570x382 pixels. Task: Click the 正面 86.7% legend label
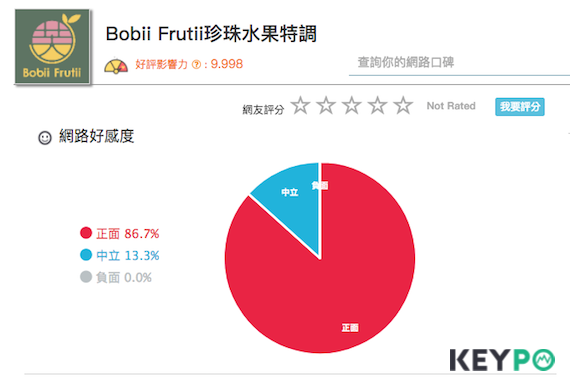128,234
